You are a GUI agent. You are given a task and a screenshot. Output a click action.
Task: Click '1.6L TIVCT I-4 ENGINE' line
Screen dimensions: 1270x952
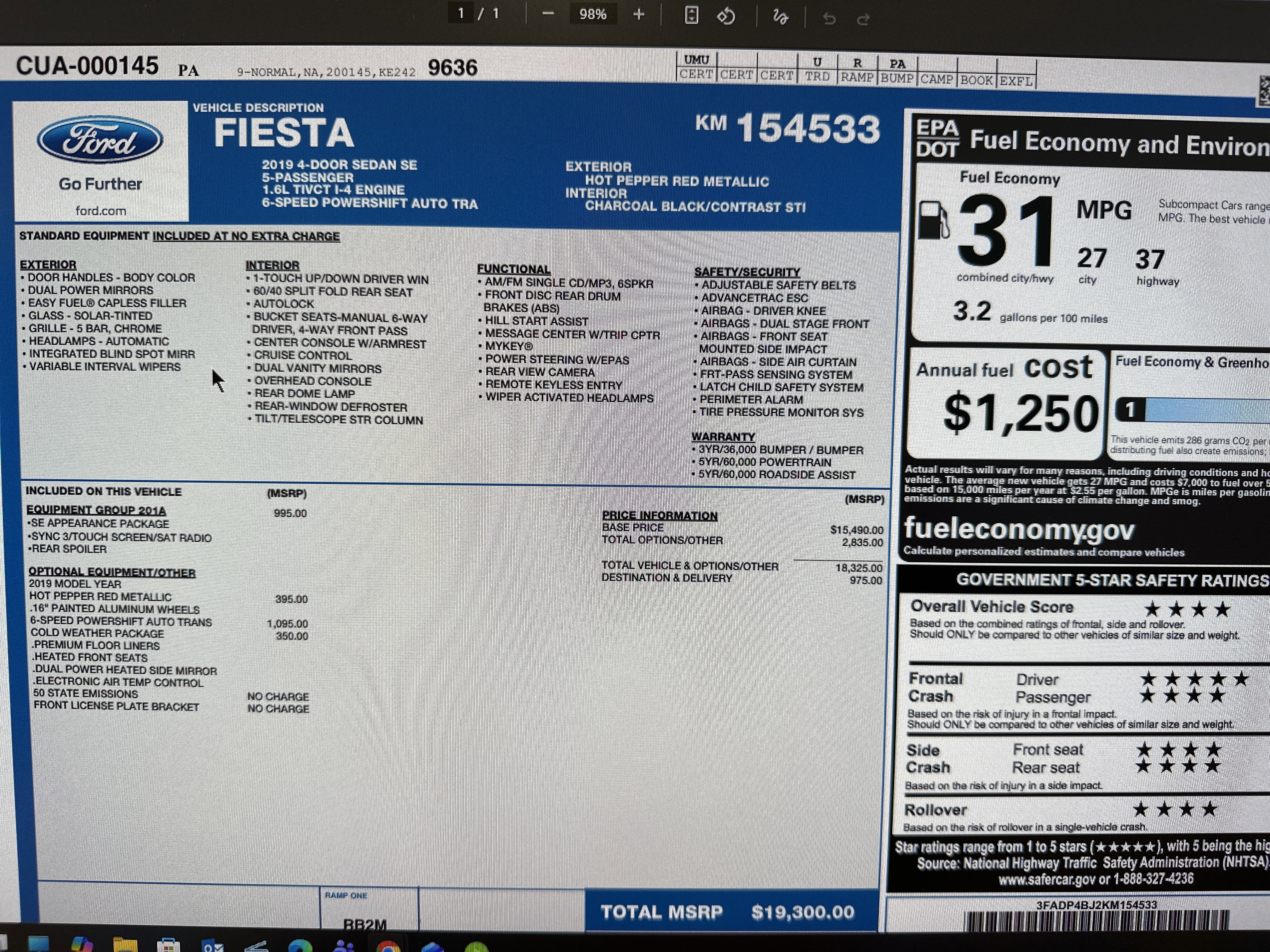334,190
